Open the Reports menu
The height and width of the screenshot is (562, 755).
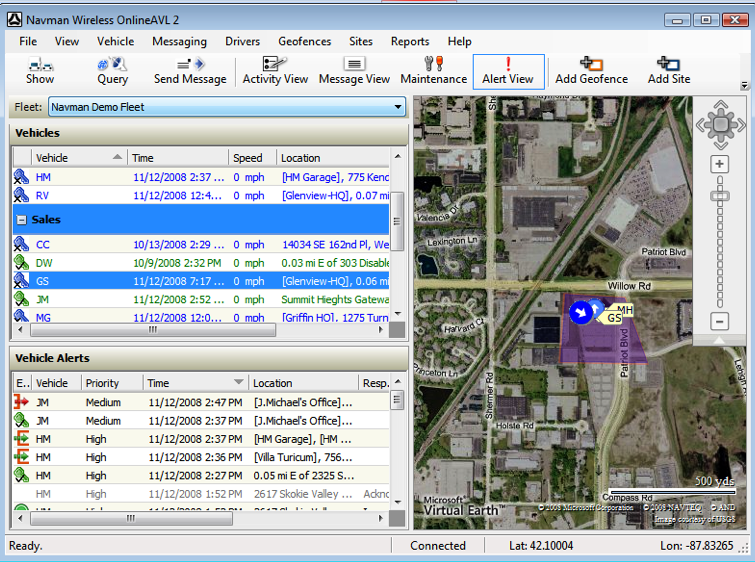[x=410, y=41]
